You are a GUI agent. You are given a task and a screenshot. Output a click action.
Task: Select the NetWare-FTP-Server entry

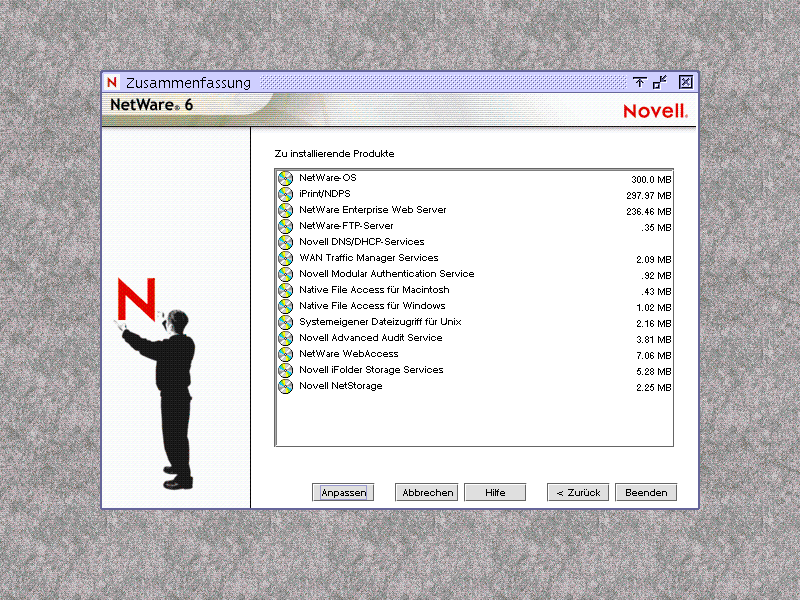click(x=474, y=226)
